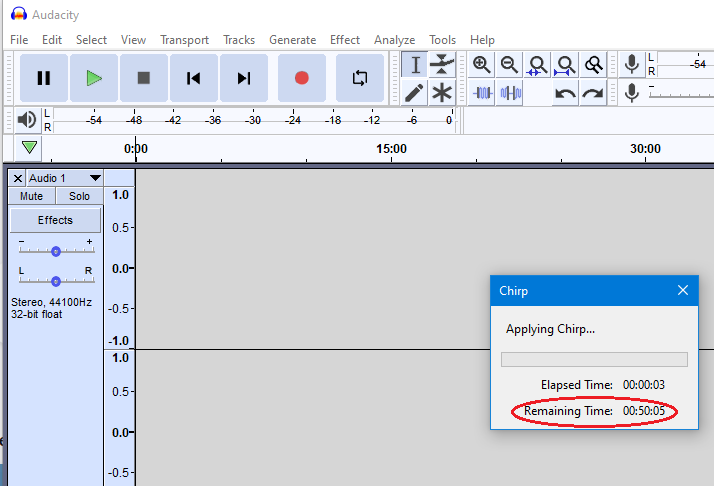Close the Audio 1 track
The height and width of the screenshot is (486, 714).
click(x=18, y=178)
